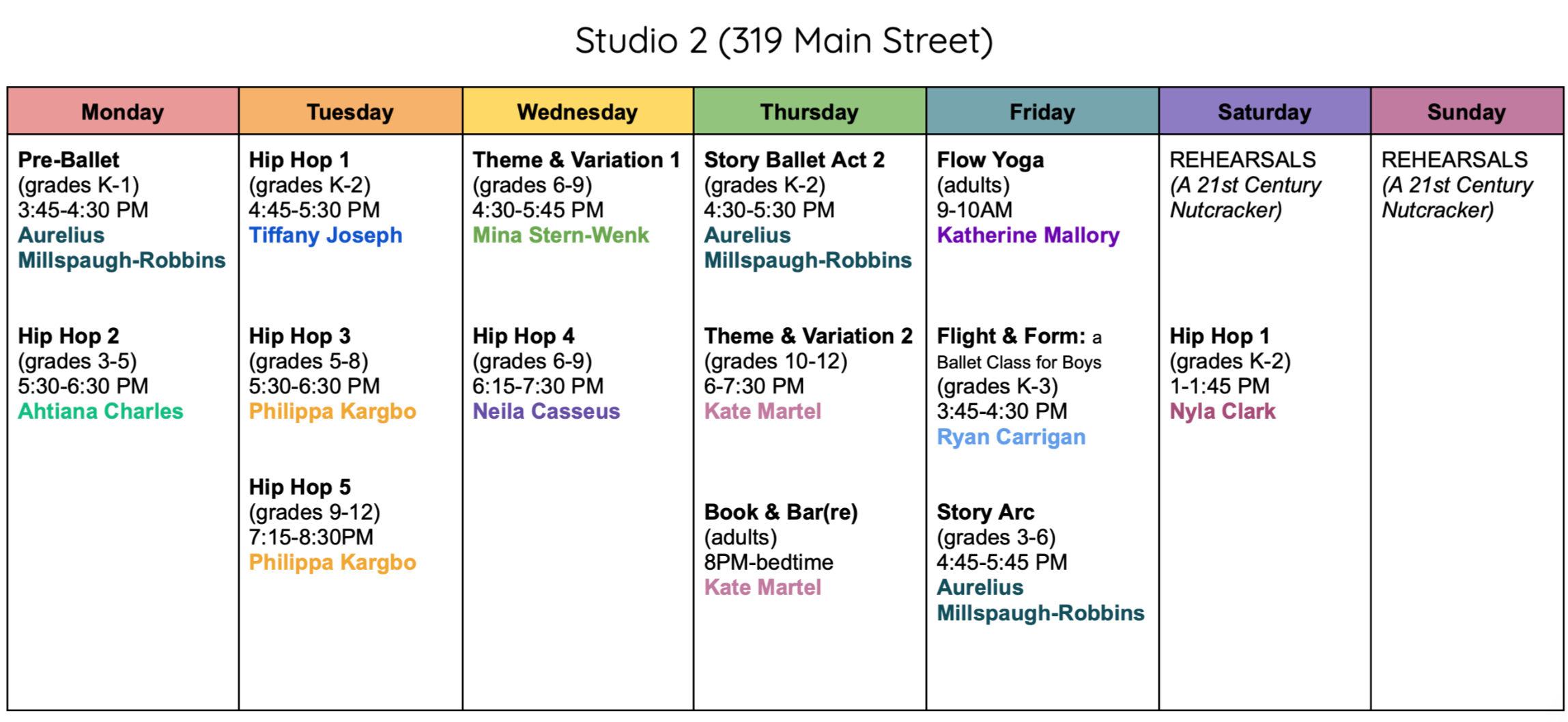1568x722 pixels.
Task: Click the Friday column header
Action: click(x=1042, y=111)
